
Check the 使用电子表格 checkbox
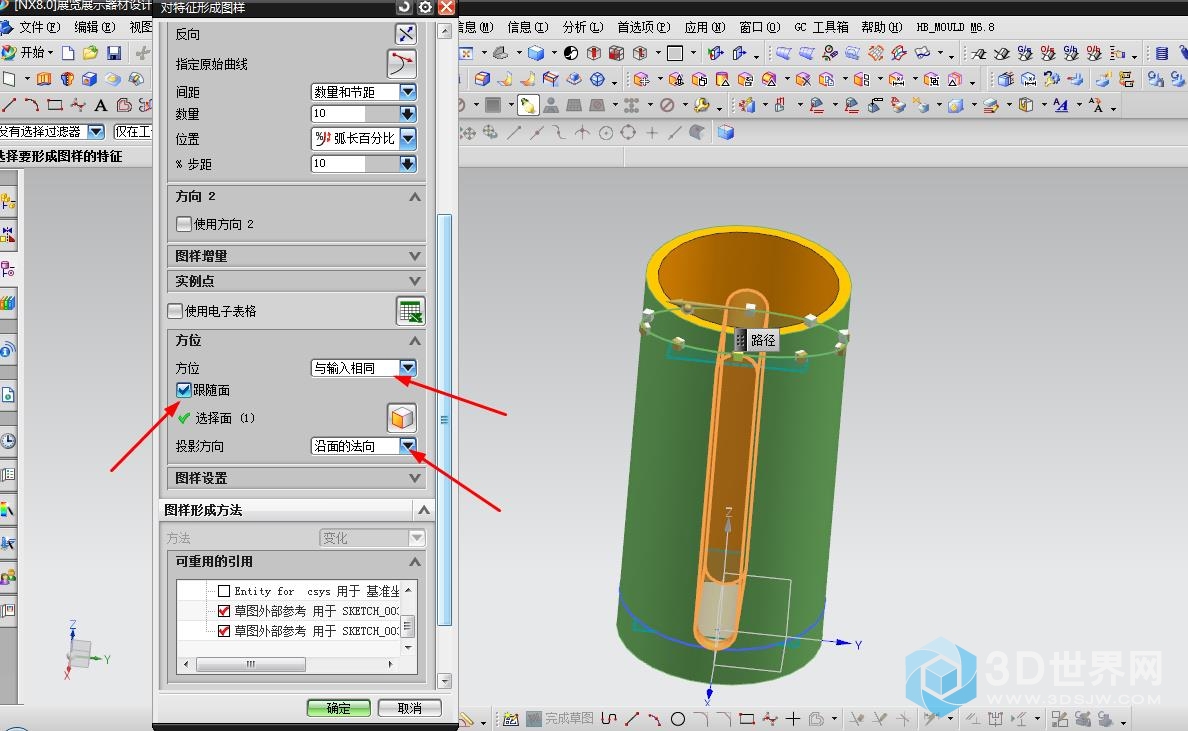[175, 311]
